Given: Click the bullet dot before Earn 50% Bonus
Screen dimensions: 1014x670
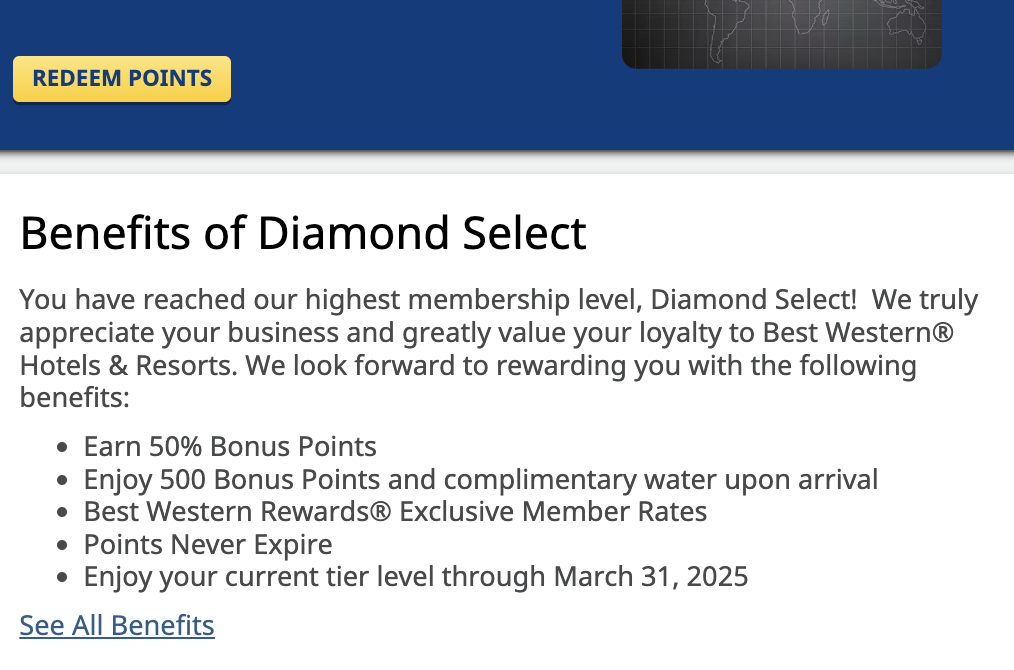Looking at the screenshot, I should (64, 448).
